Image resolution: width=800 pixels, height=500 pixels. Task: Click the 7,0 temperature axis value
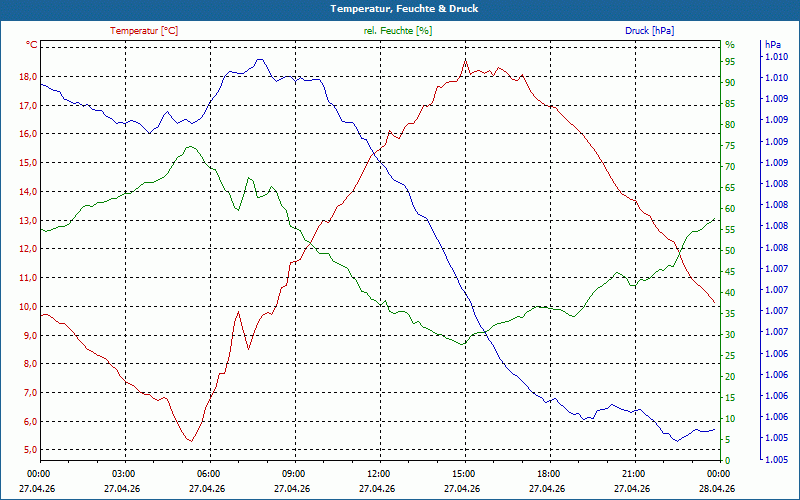pyautogui.click(x=31, y=392)
